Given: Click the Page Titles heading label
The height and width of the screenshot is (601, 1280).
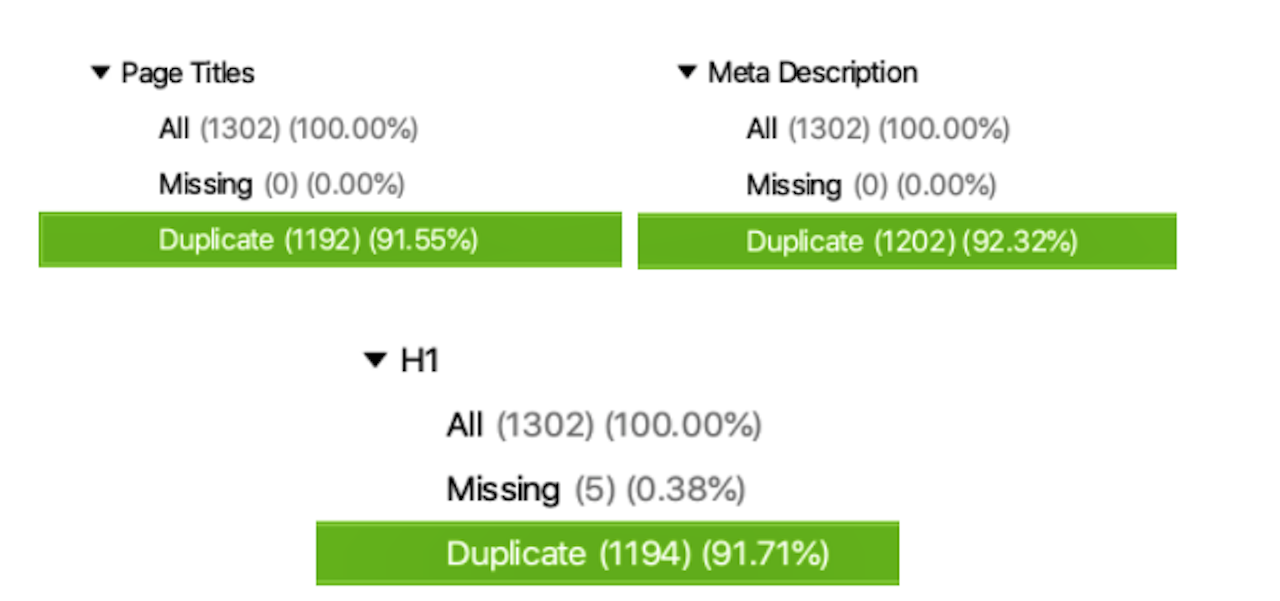Looking at the screenshot, I should pos(188,73).
